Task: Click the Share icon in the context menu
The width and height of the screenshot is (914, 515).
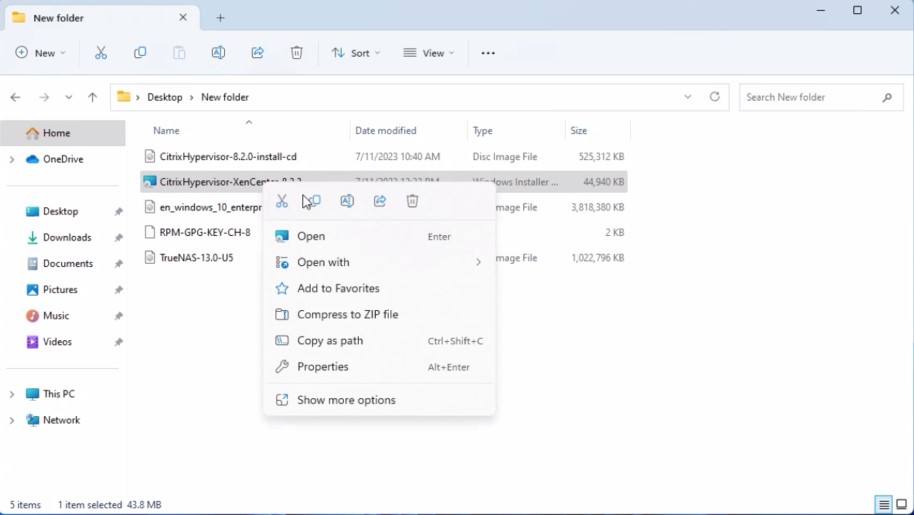Action: click(x=379, y=201)
